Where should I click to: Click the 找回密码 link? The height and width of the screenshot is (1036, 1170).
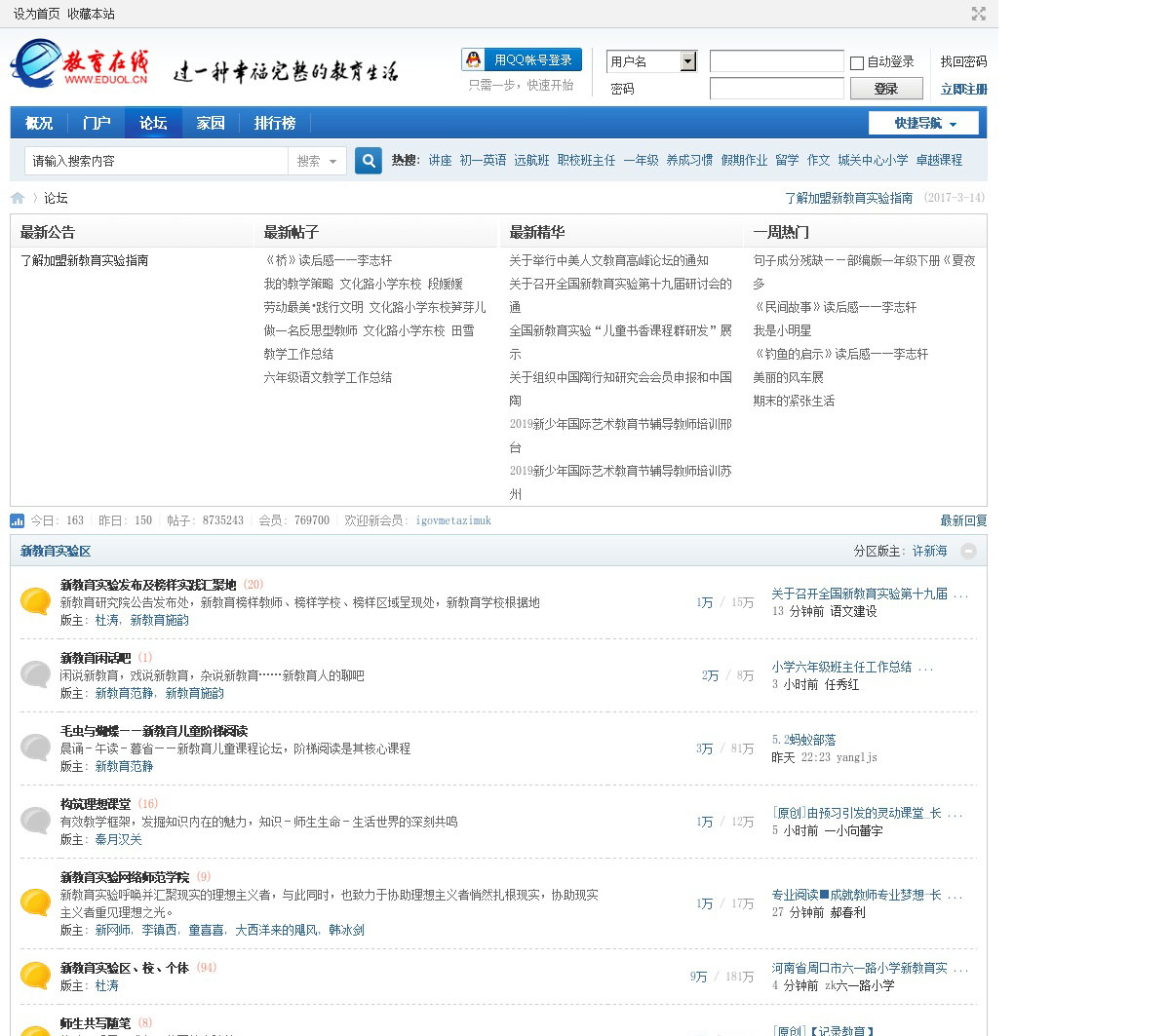coord(963,61)
